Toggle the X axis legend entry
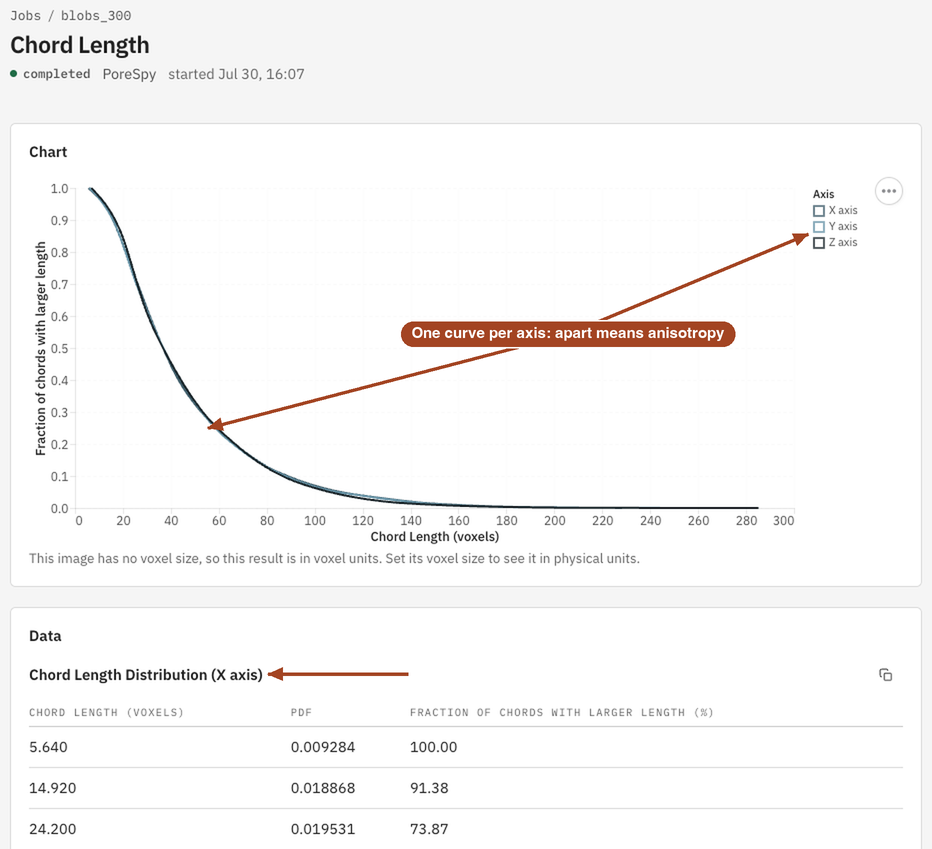 (835, 210)
